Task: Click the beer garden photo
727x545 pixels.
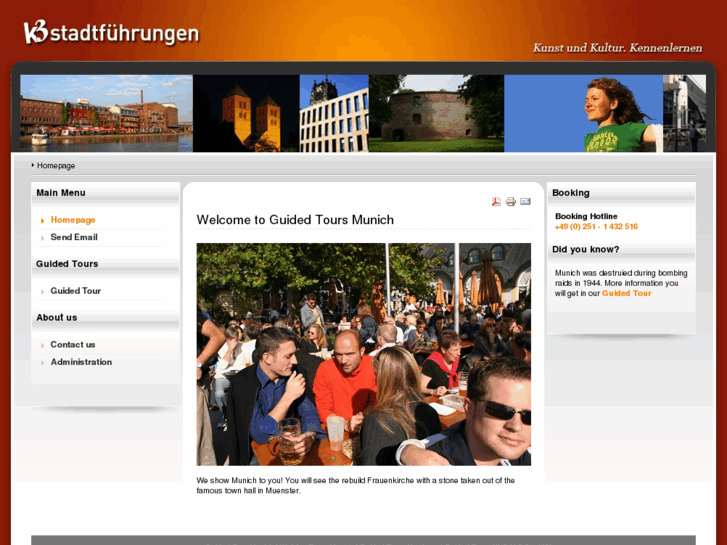Action: pos(364,354)
